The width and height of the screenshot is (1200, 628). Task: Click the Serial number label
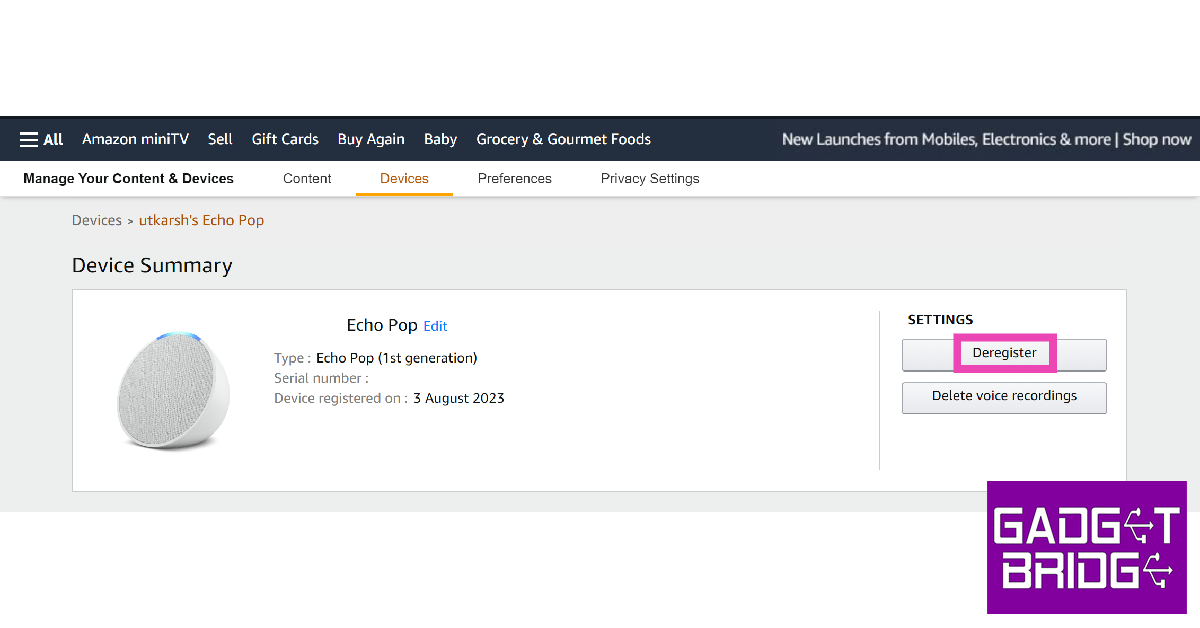321,378
